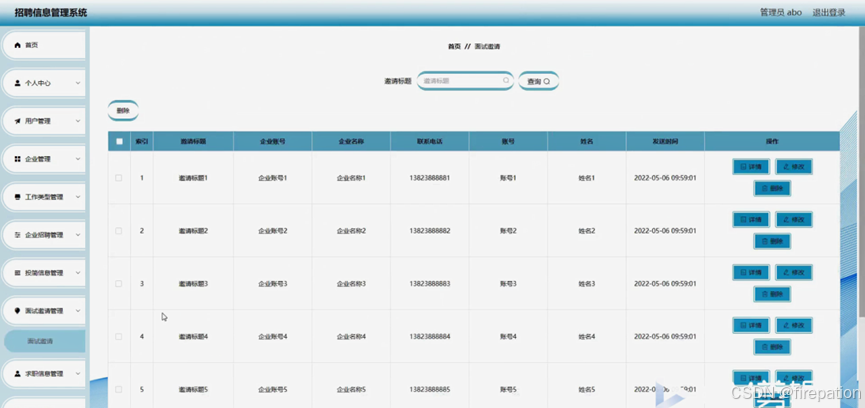
Task: Click 修改 for row 邀请标题2
Action: 794,219
